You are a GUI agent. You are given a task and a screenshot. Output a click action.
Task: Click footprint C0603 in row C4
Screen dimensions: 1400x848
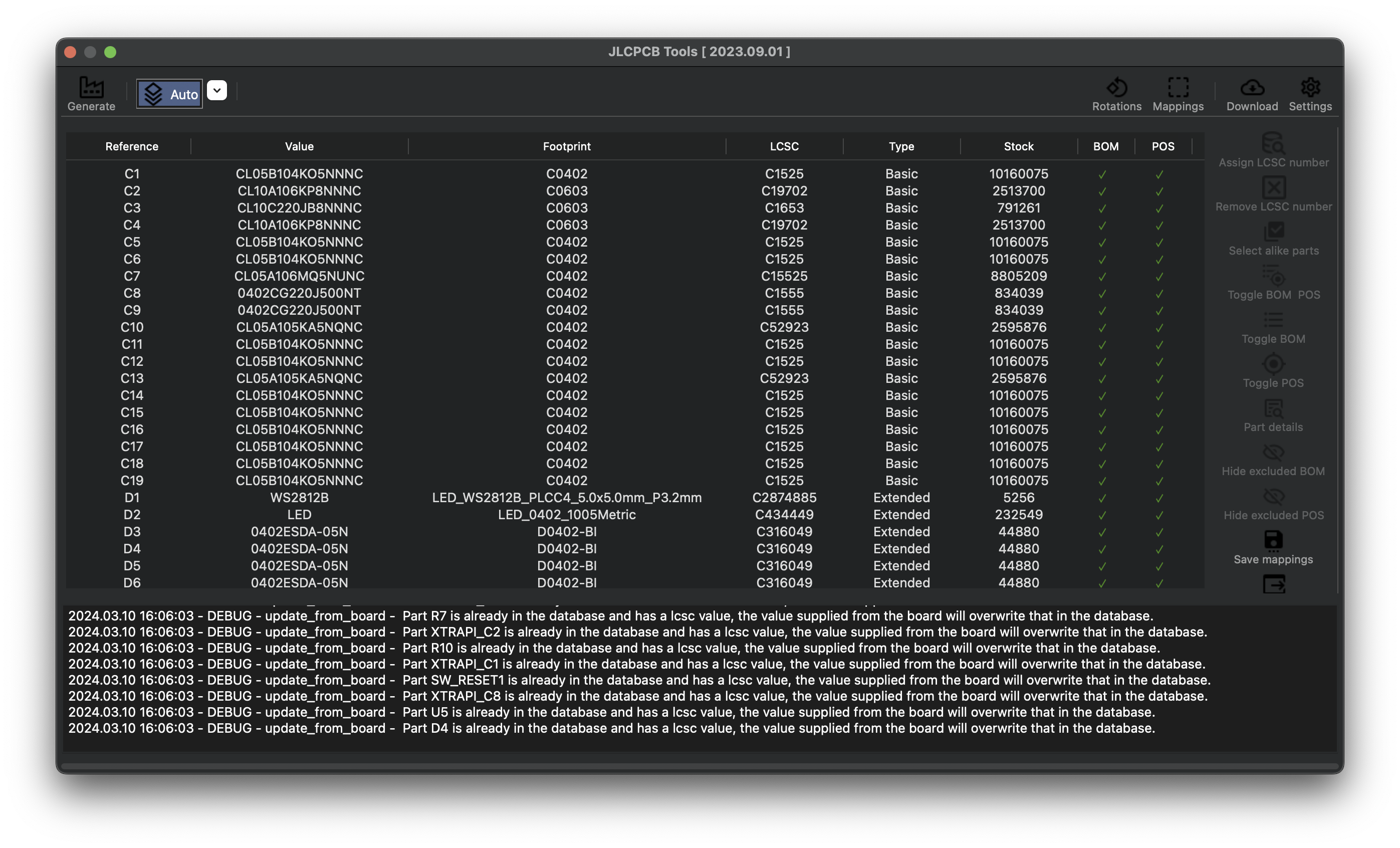pos(567,225)
